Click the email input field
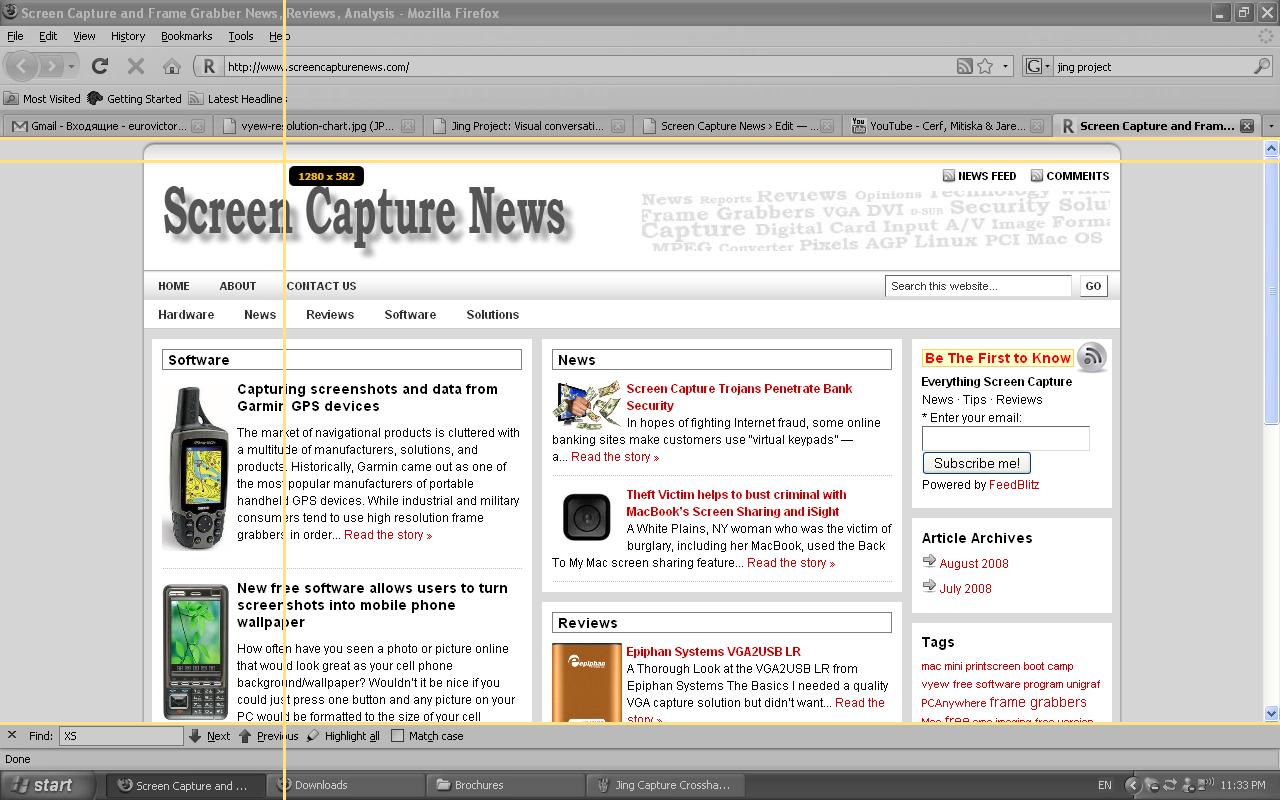Image resolution: width=1280 pixels, height=800 pixels. tap(1005, 438)
